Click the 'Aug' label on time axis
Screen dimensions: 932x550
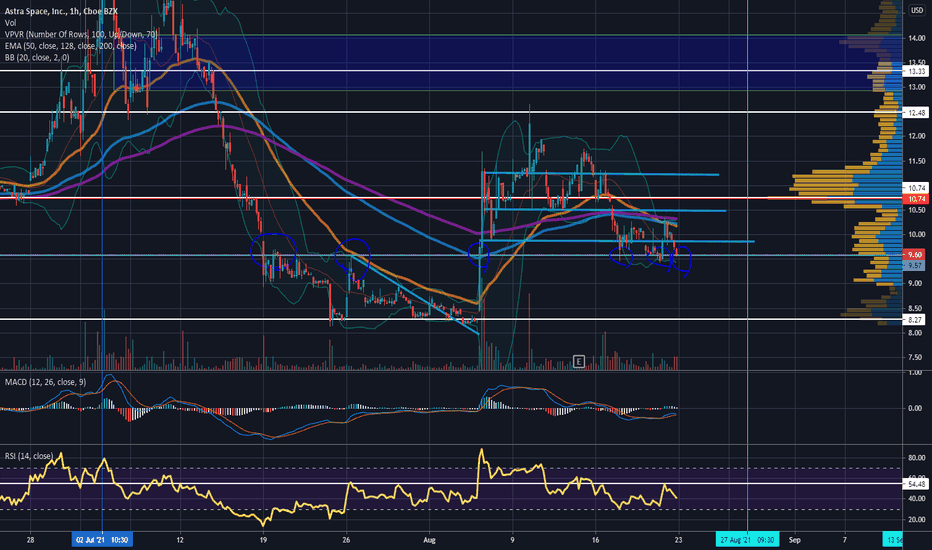[429, 540]
